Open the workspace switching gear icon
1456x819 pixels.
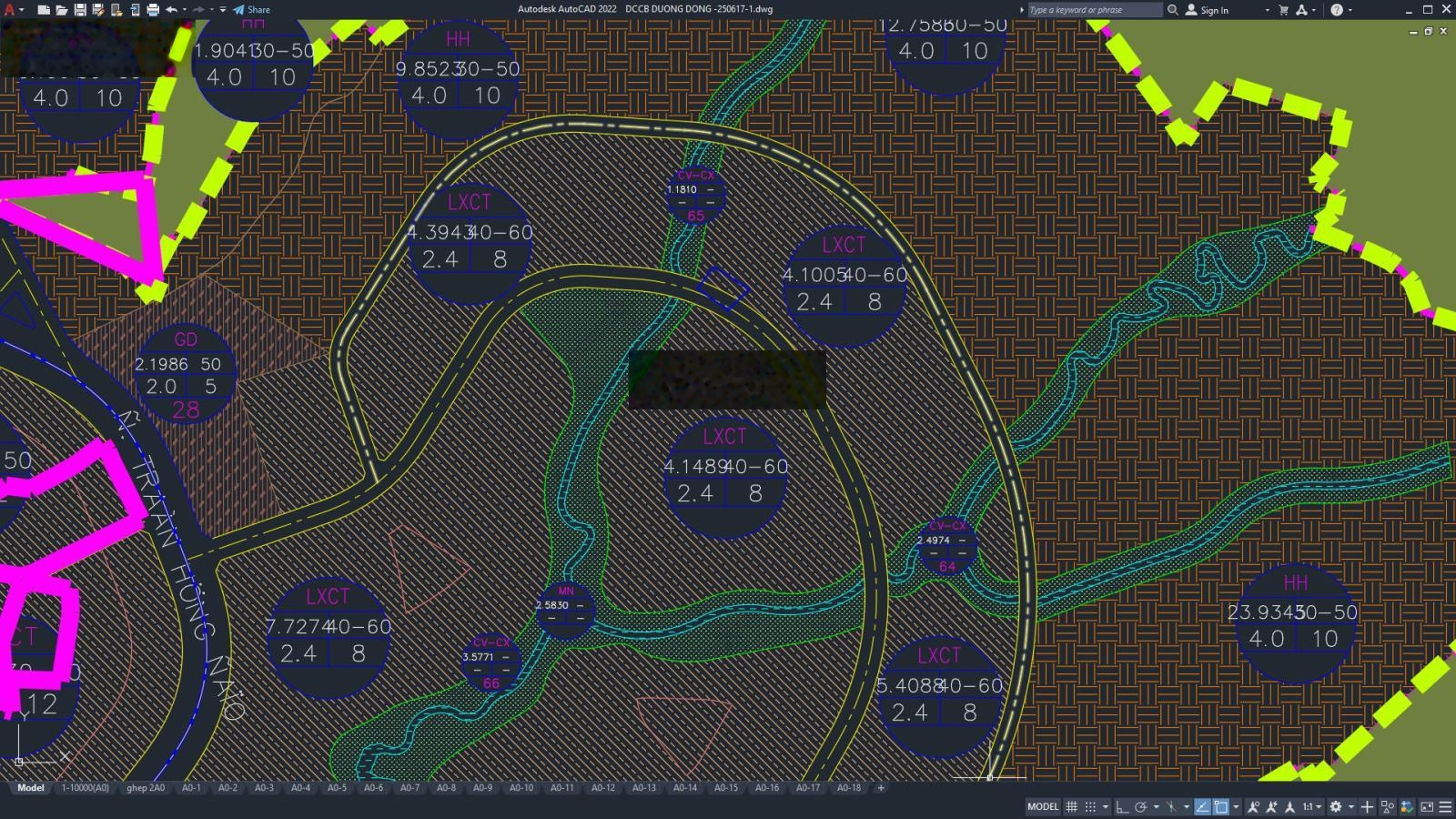[1335, 807]
